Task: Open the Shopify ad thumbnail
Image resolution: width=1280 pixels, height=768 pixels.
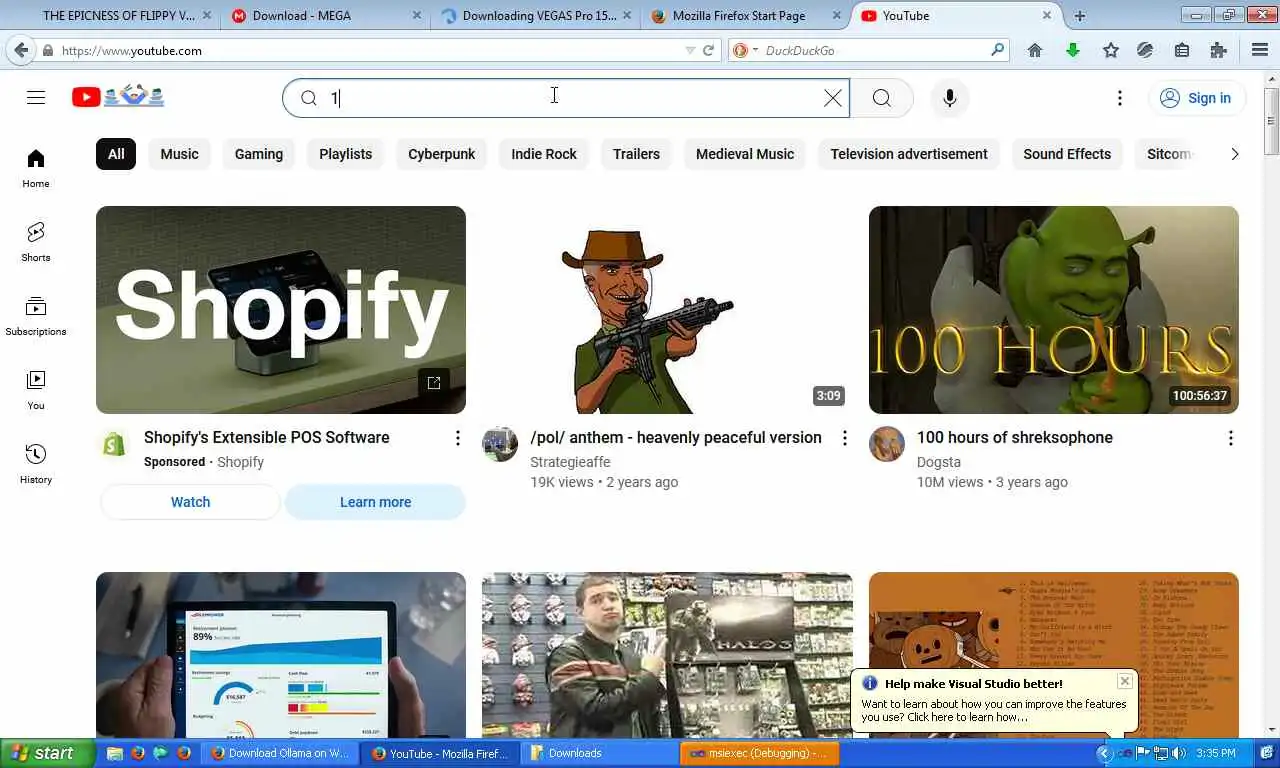Action: click(x=281, y=310)
